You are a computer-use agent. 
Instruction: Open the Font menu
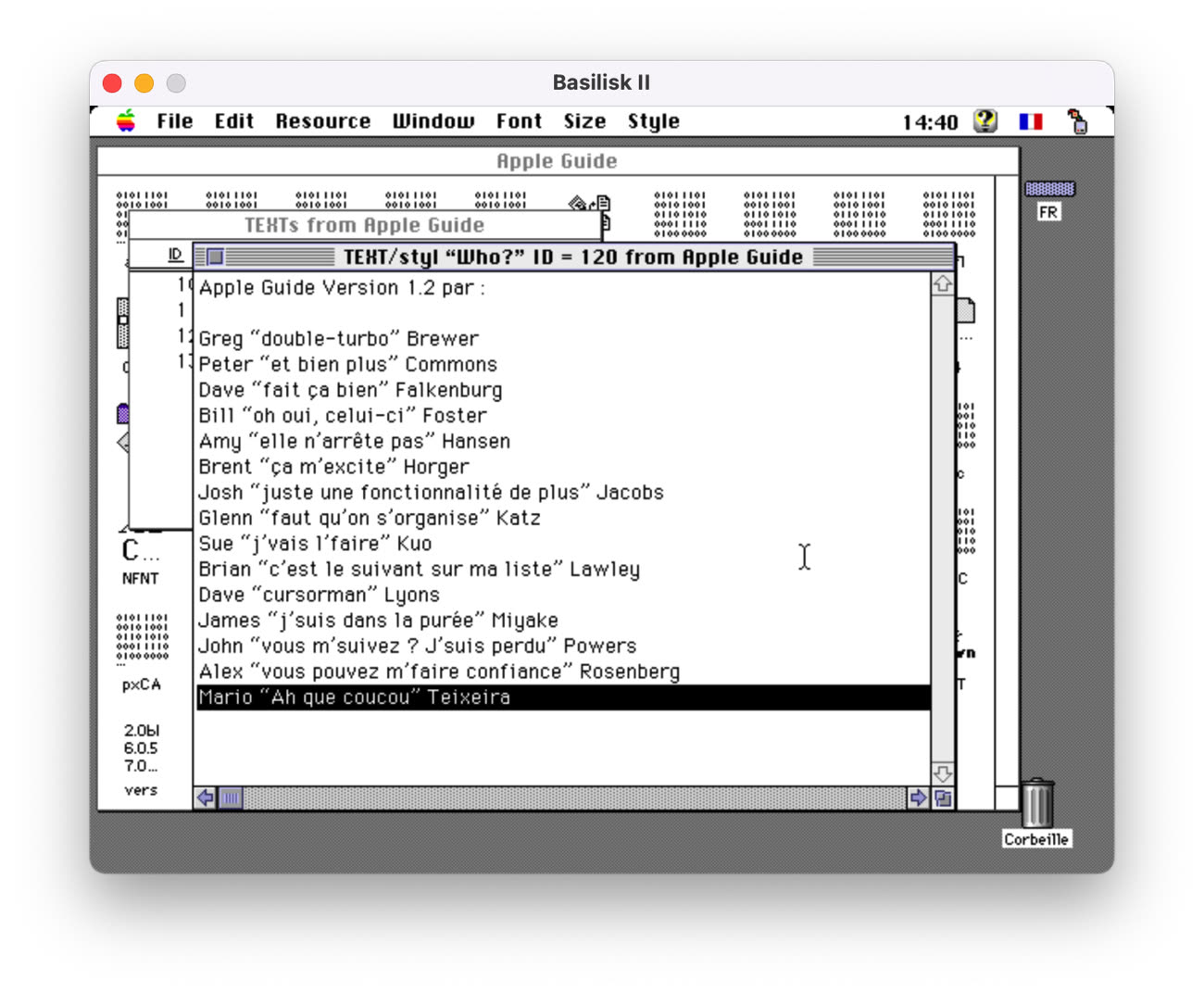[519, 121]
